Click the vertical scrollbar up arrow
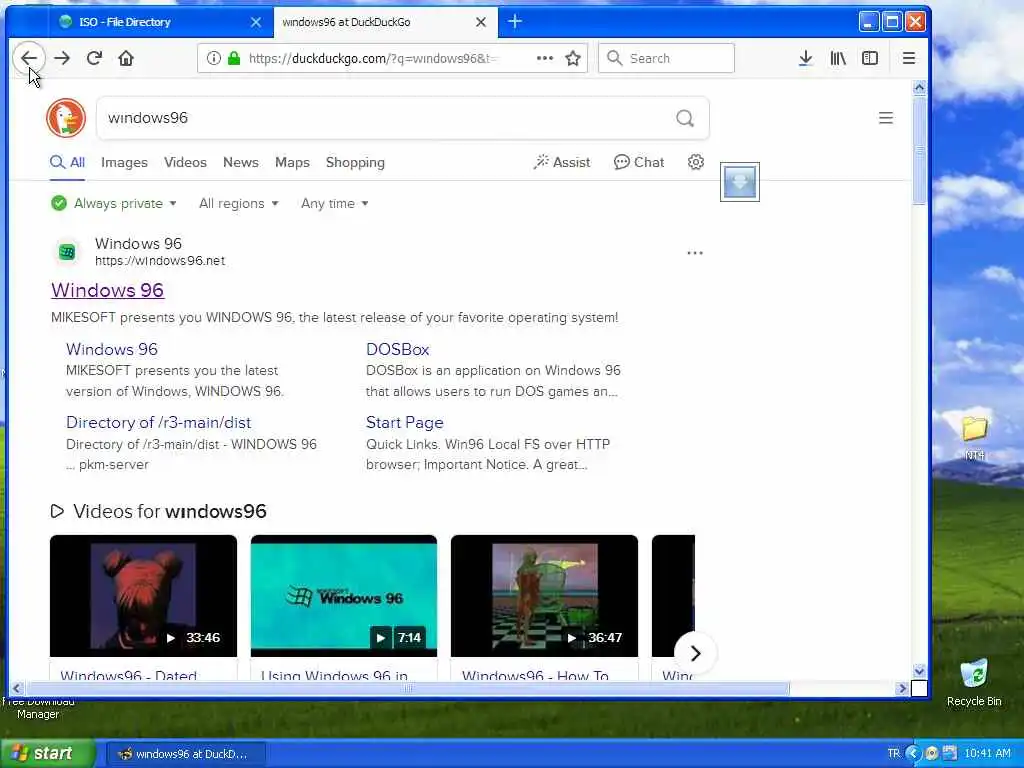This screenshot has width=1024, height=768. tap(919, 88)
